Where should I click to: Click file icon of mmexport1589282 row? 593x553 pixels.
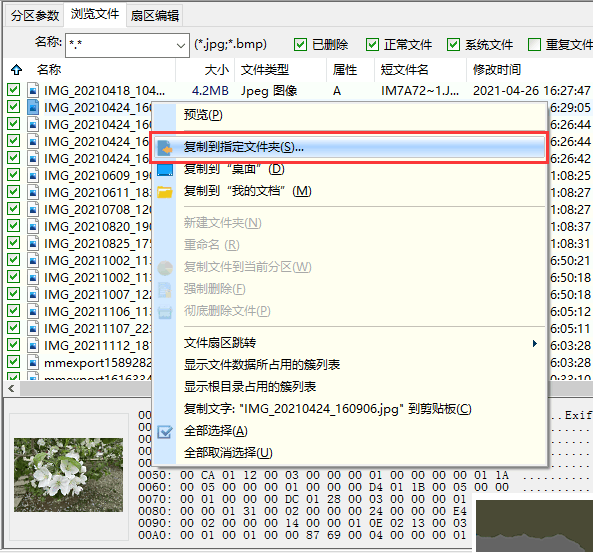click(33, 362)
